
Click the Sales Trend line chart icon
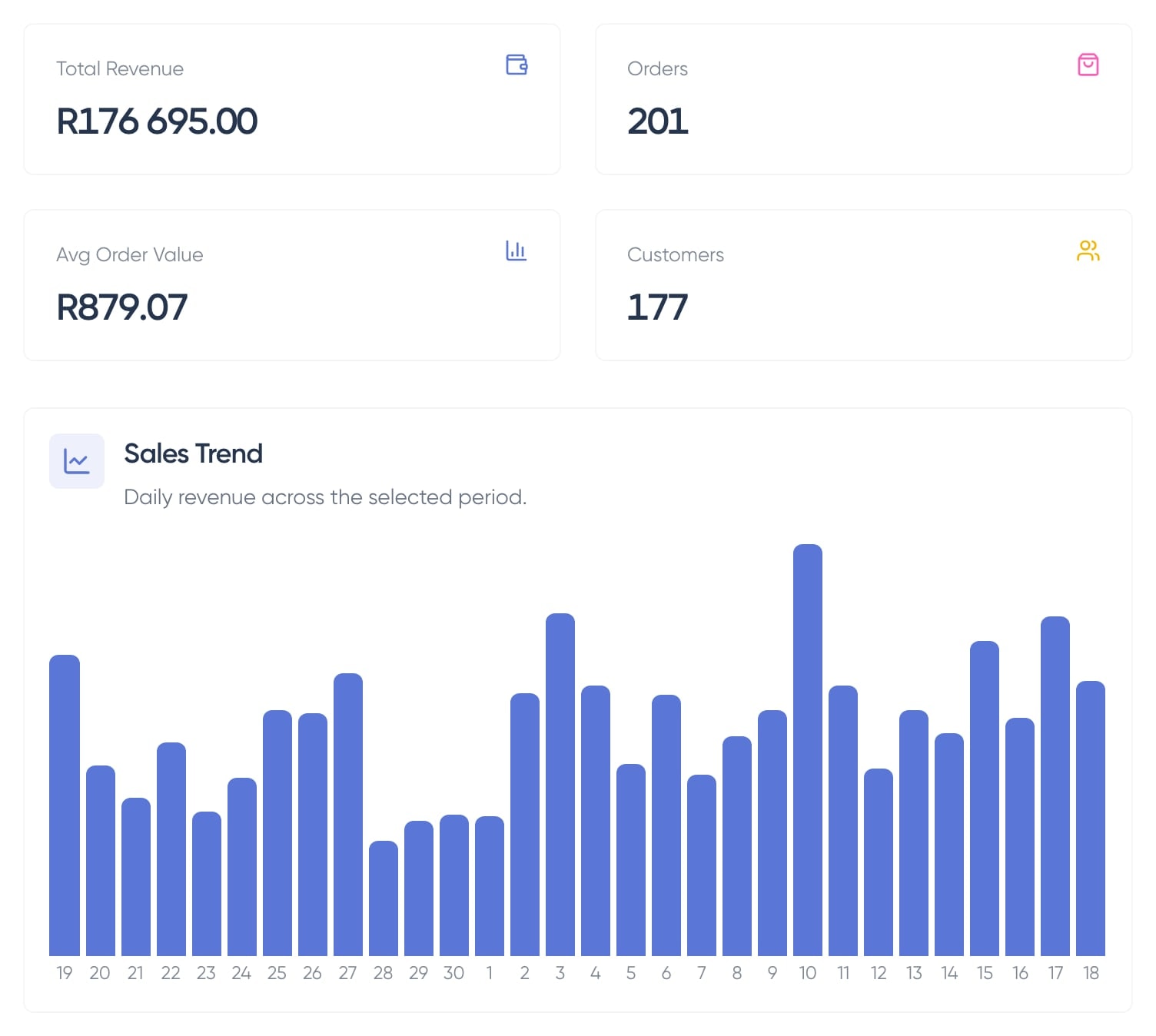click(x=77, y=461)
